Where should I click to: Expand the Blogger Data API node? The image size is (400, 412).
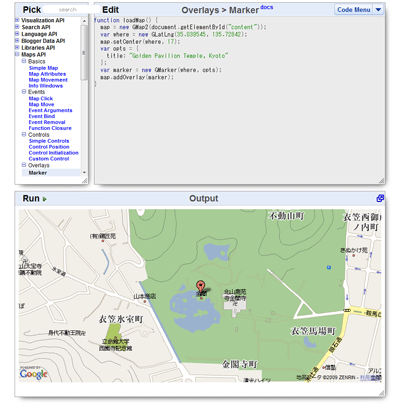coord(17,40)
